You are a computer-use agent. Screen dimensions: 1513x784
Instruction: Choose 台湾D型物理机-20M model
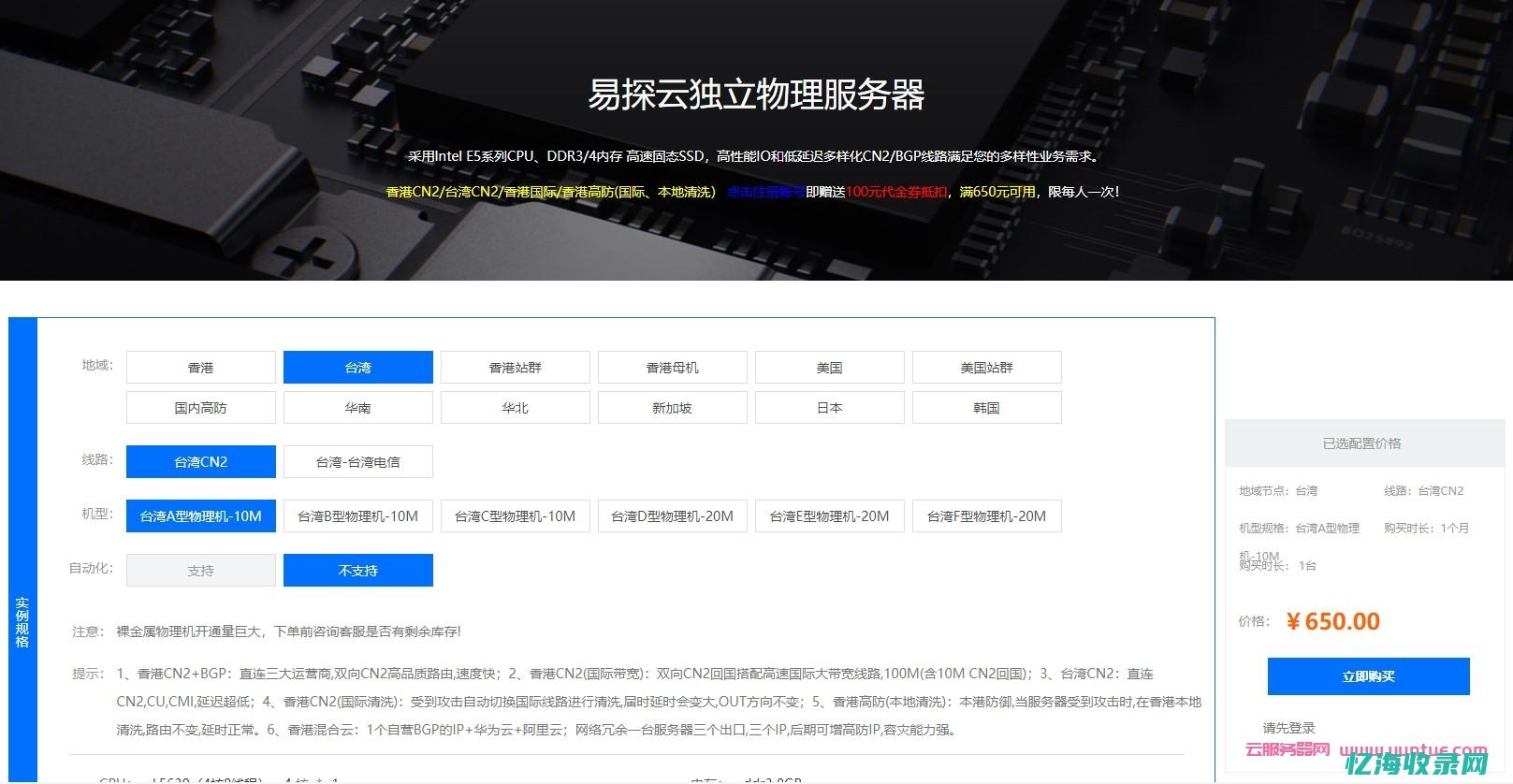pos(673,516)
